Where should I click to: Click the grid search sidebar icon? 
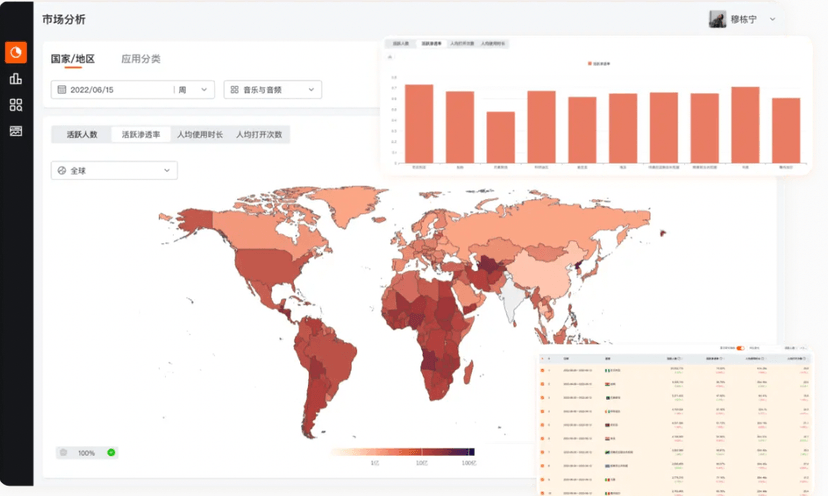point(15,105)
